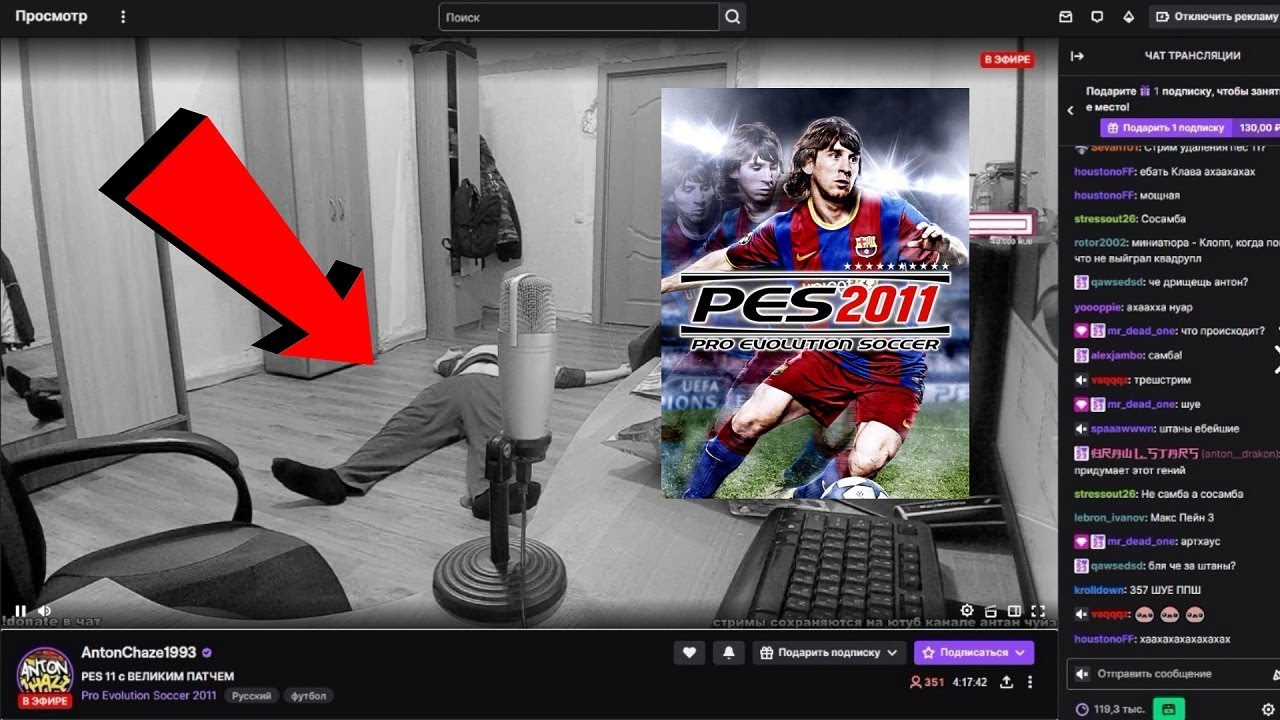Click ЧАТ ТРАНСЛЯЦИИ header
The width and height of the screenshot is (1280, 720).
(x=1192, y=56)
